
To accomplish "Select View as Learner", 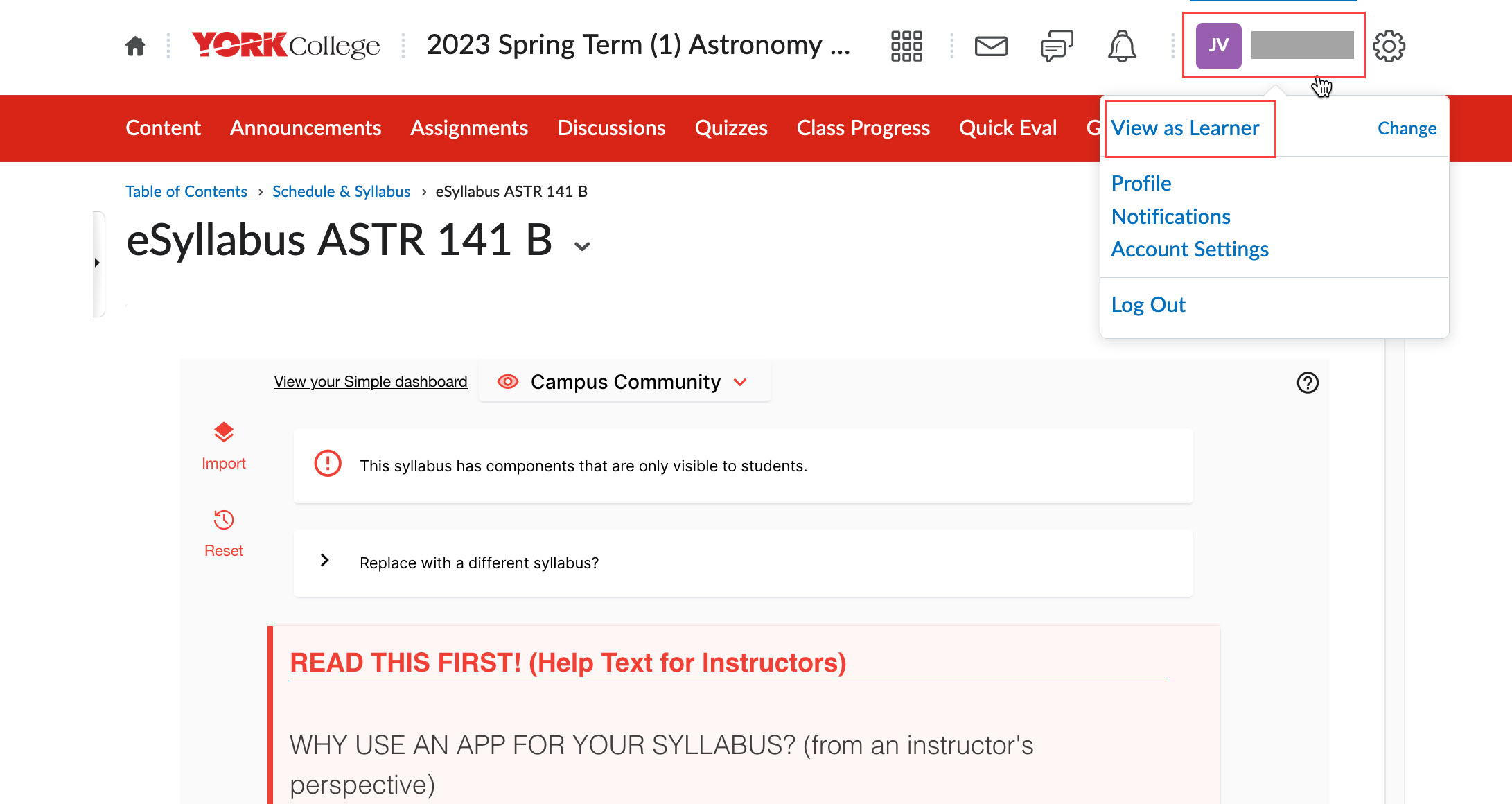I will click(1185, 128).
